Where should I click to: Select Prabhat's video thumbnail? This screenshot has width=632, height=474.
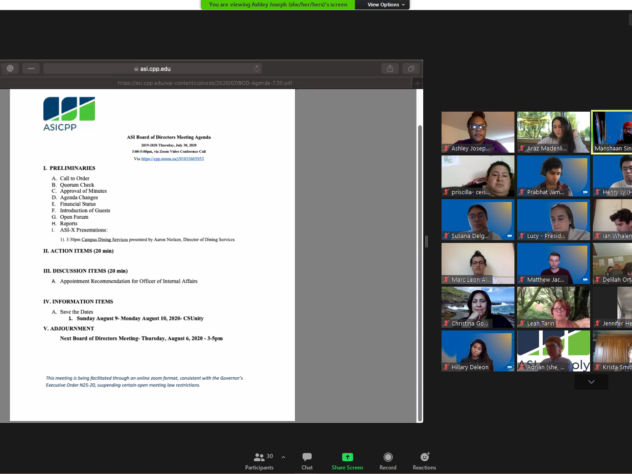click(553, 176)
